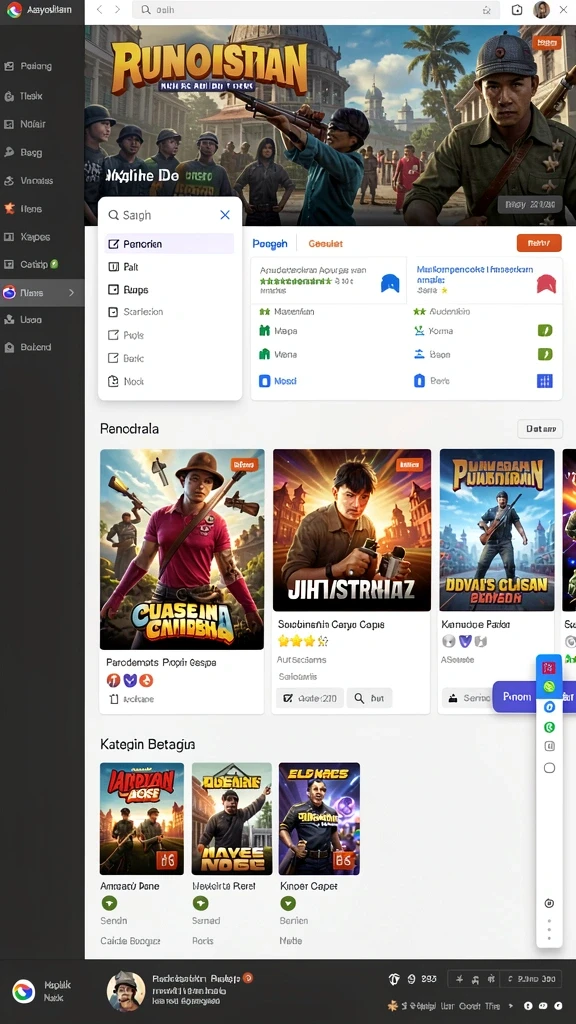Open the Cuaseina game thumbnail
Viewport: 576px width, 1024px height.
coord(182,549)
